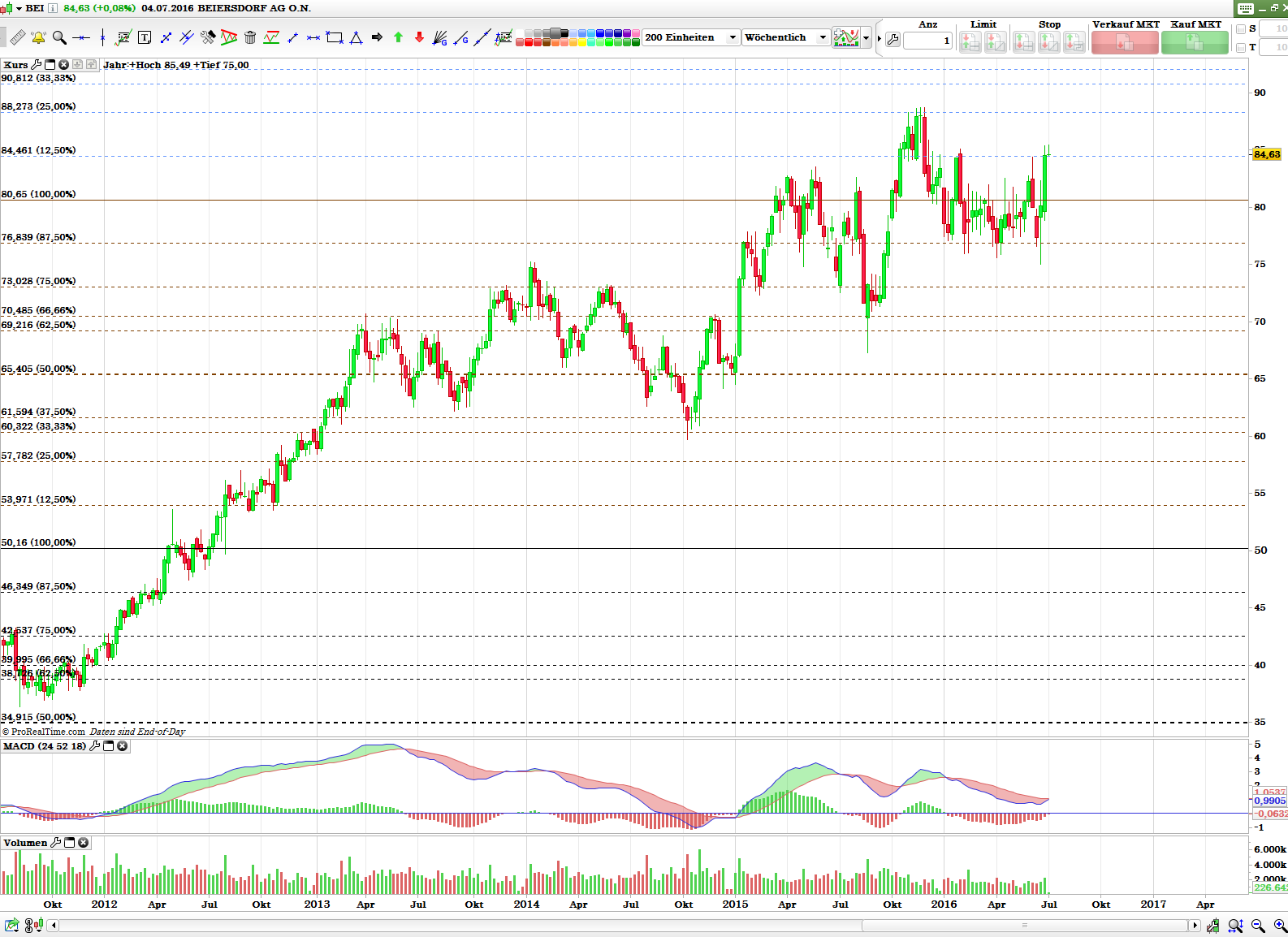
Task: Open Kurs panel wrench settings
Action: click(x=37, y=65)
